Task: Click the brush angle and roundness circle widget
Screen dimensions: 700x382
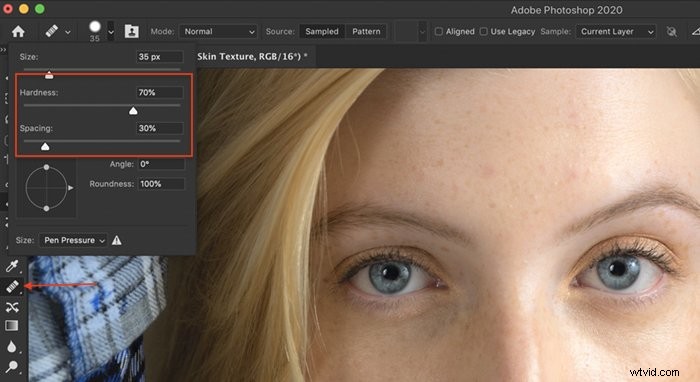Action: (x=46, y=188)
